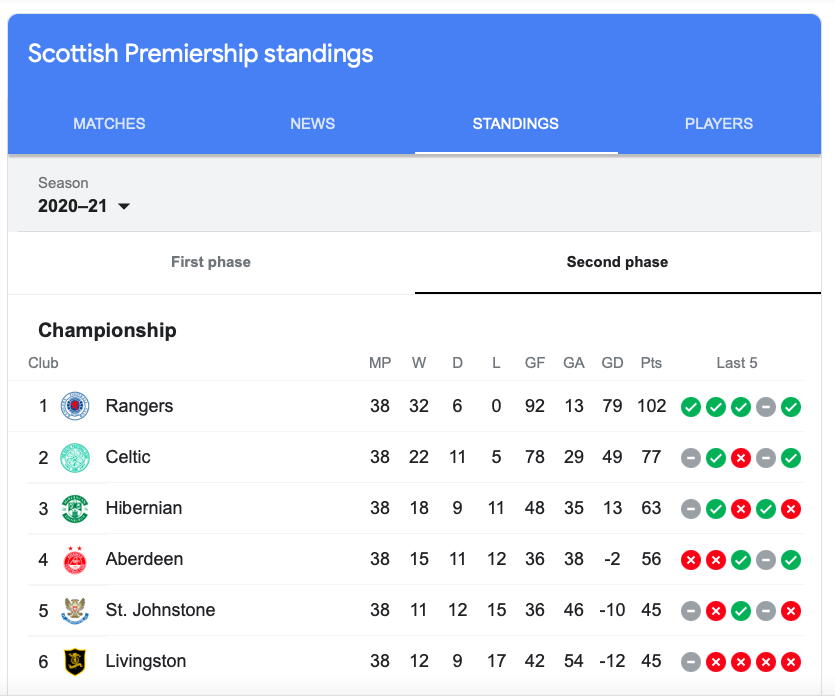Viewport: 835px width, 696px height.
Task: Open the Rangers team name link
Action: tap(139, 406)
